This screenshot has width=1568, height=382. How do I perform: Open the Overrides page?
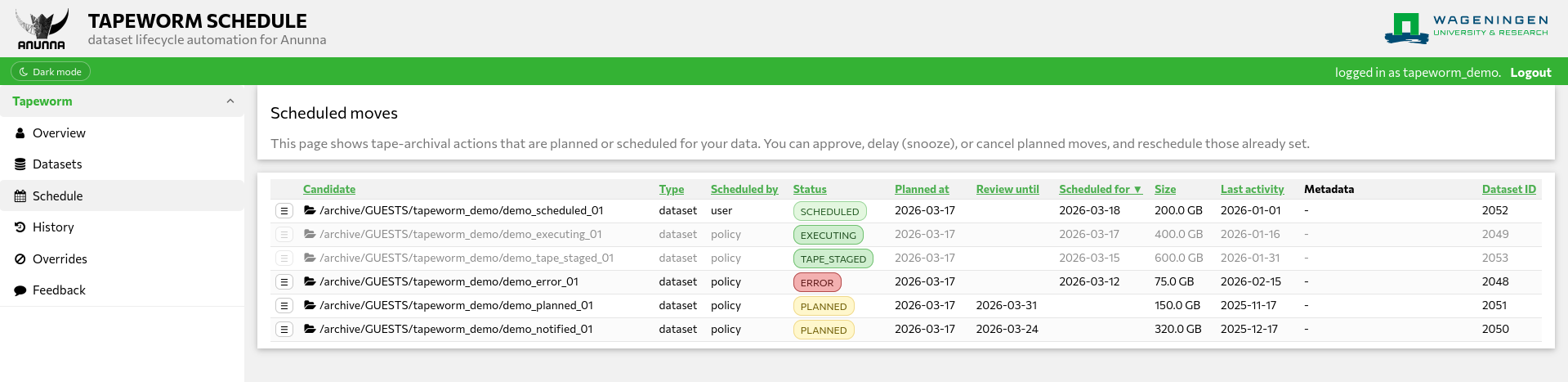click(60, 259)
